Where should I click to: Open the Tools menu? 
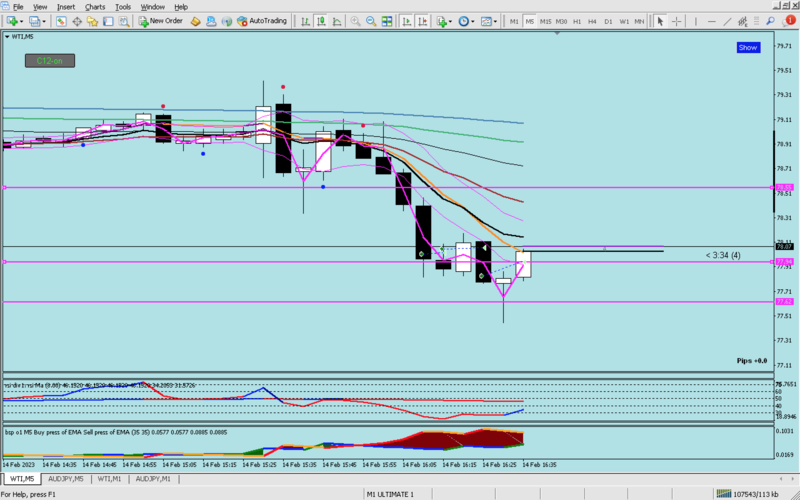pyautogui.click(x=123, y=7)
